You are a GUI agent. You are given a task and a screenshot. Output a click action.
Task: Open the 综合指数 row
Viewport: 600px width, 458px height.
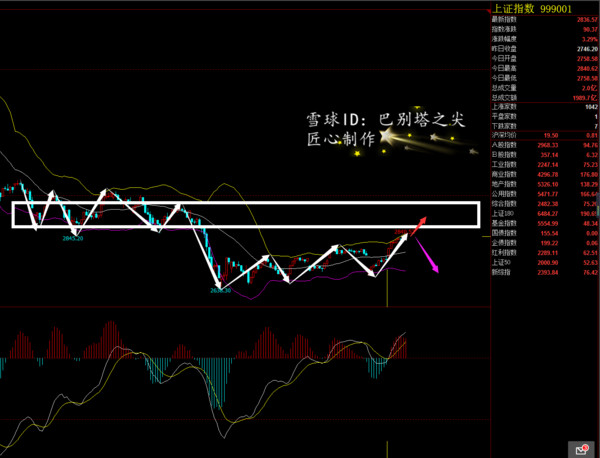545,204
